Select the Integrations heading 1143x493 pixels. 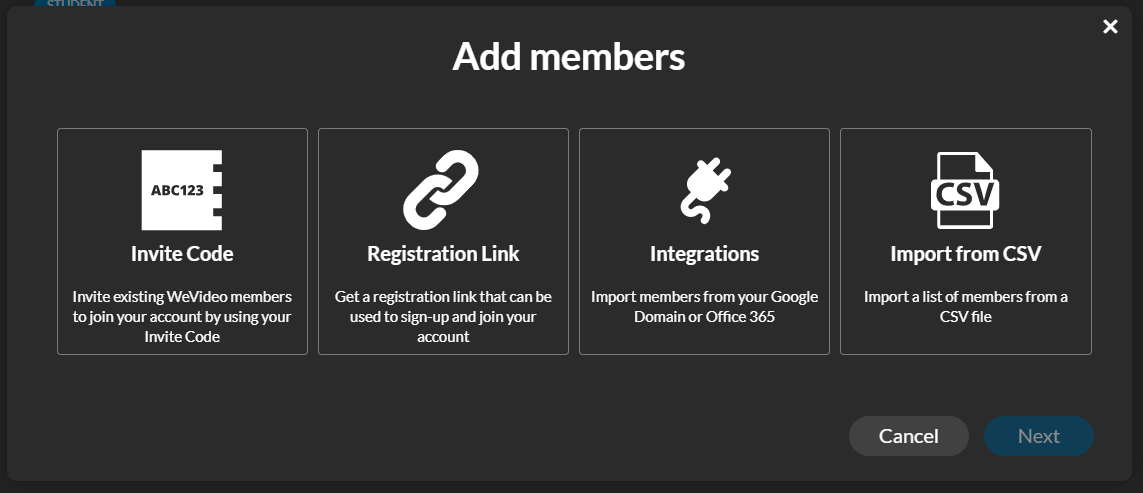[704, 254]
